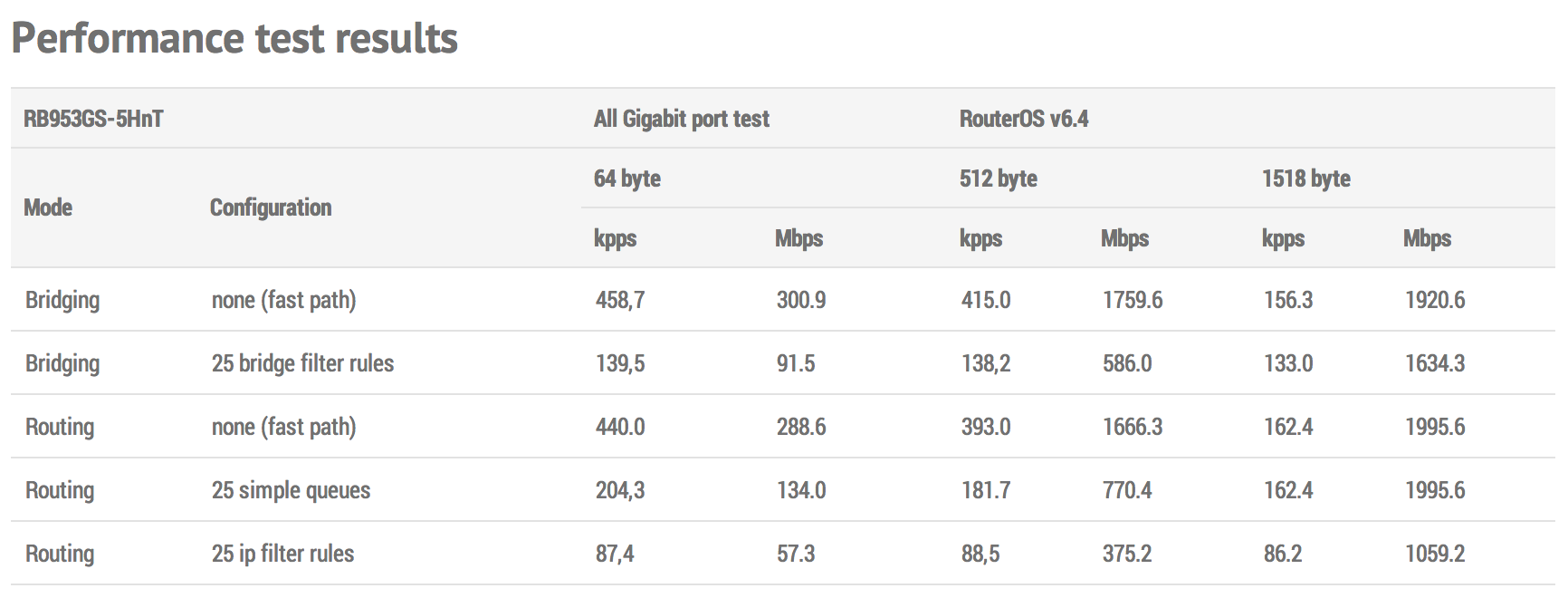
Task: Select the 1759.6 Mbps value
Action: pyautogui.click(x=1132, y=300)
